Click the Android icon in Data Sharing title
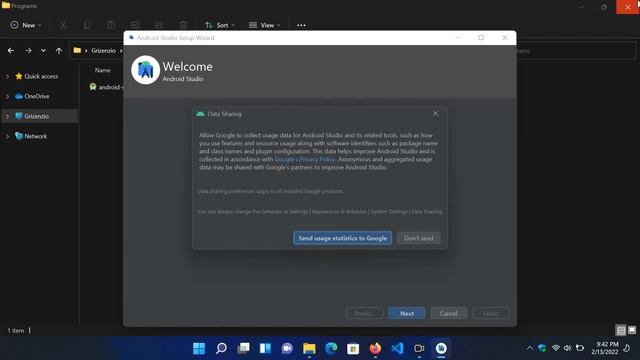Image resolution: width=640 pixels, height=360 pixels. pyautogui.click(x=200, y=114)
